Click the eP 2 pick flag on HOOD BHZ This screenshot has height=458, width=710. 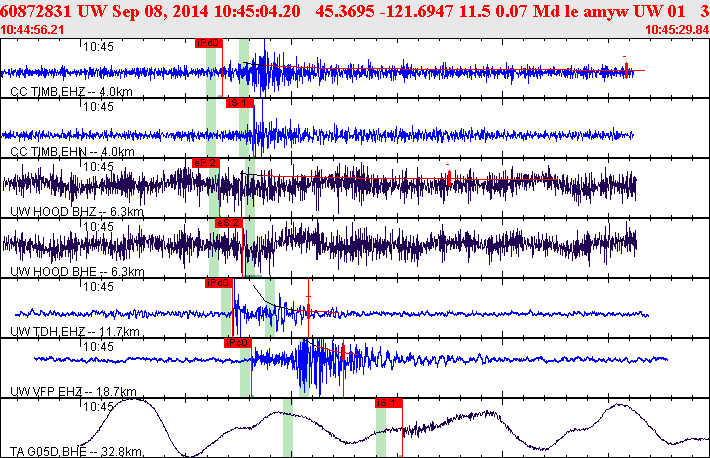206,163
